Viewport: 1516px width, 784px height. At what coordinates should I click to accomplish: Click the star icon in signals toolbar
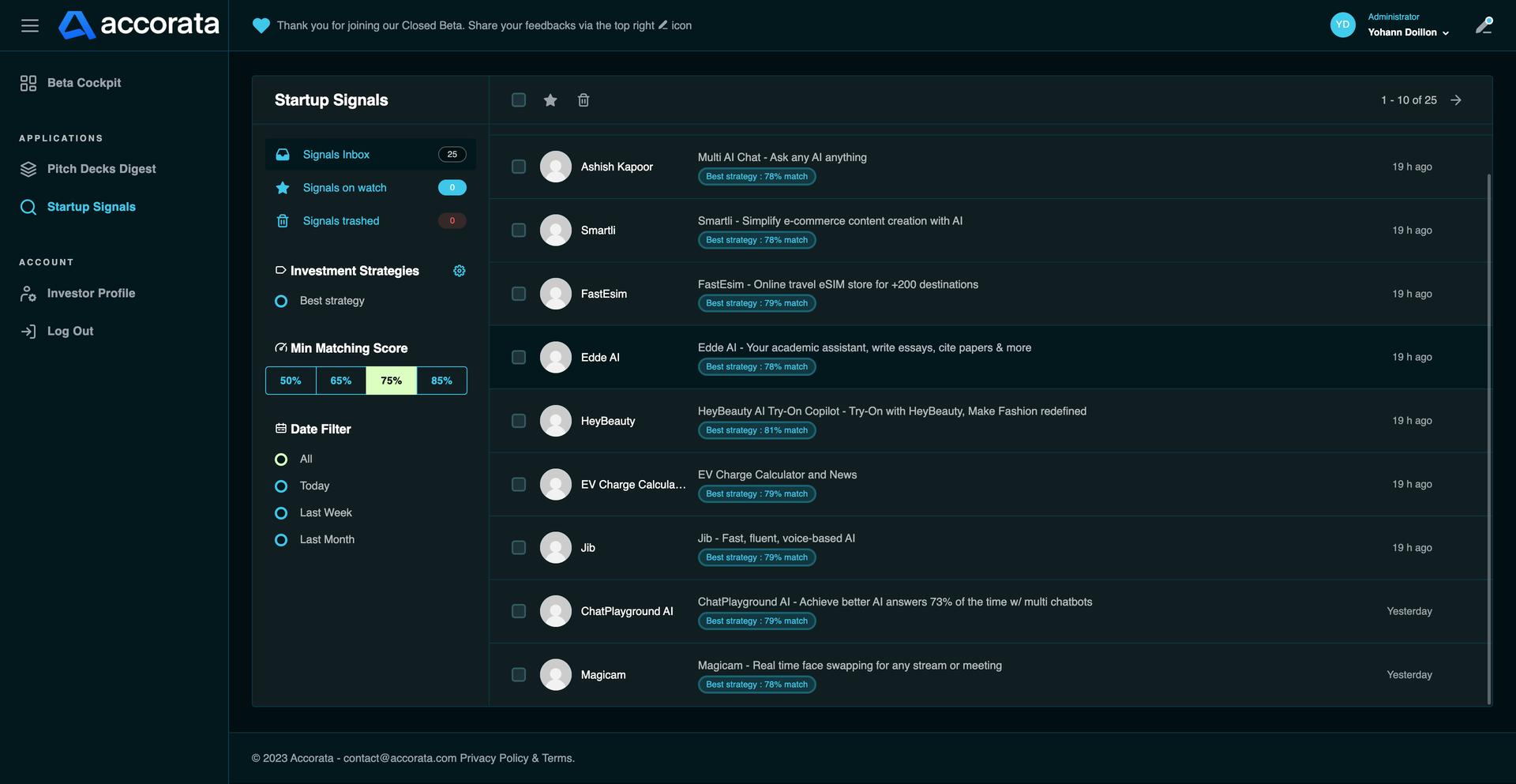click(550, 100)
